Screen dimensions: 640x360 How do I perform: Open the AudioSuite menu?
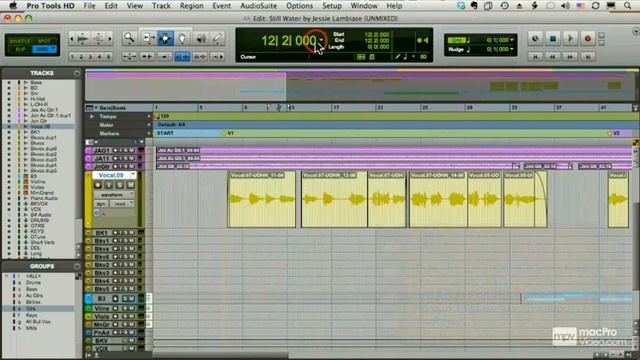coord(258,6)
